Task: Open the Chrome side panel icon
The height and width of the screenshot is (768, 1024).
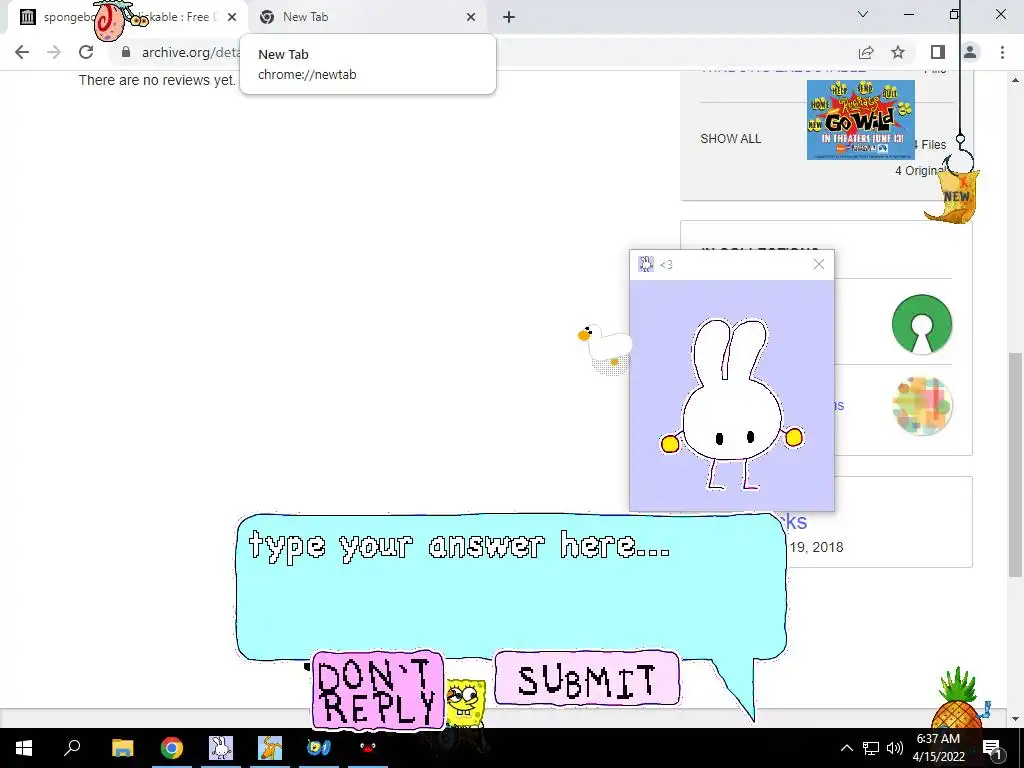Action: click(938, 52)
